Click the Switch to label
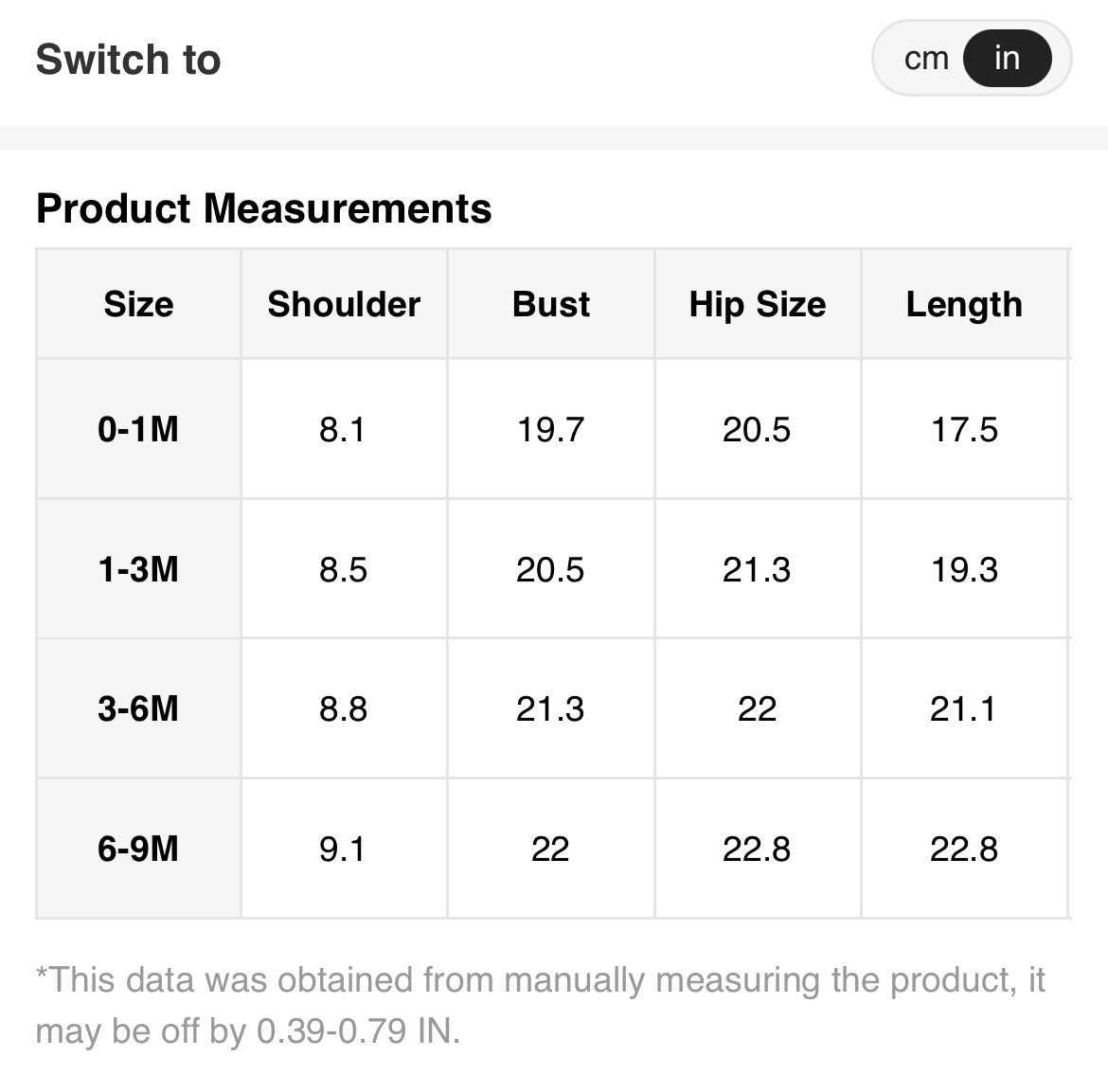Viewport: 1108px width, 1092px height. coord(128,60)
